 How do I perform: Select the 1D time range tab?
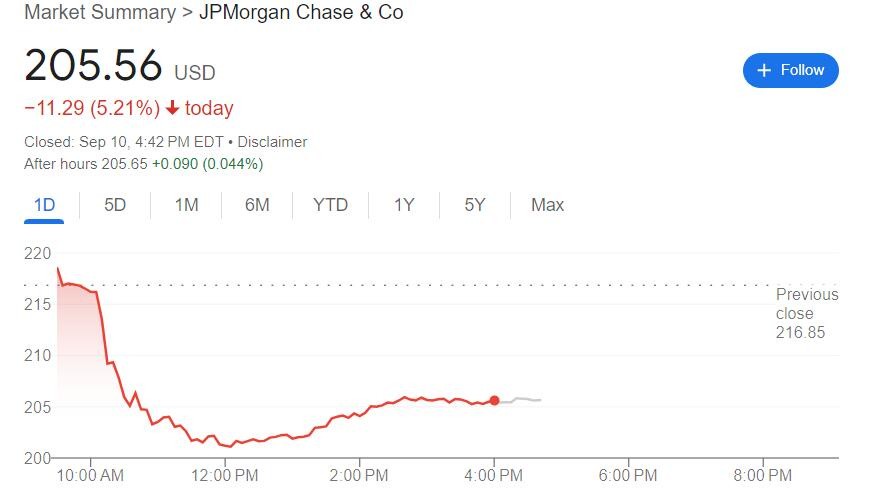(44, 205)
